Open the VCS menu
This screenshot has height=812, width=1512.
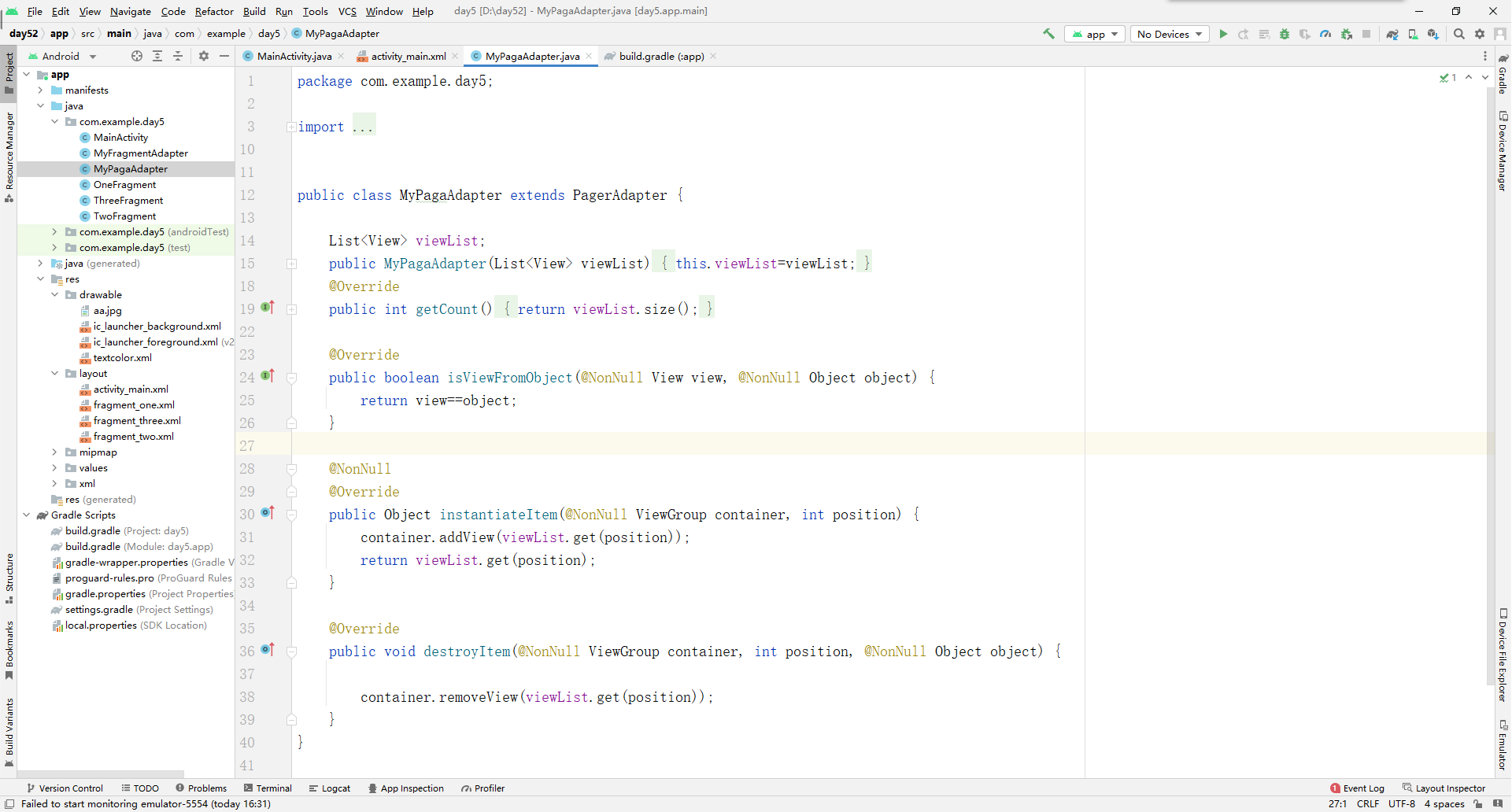347,11
